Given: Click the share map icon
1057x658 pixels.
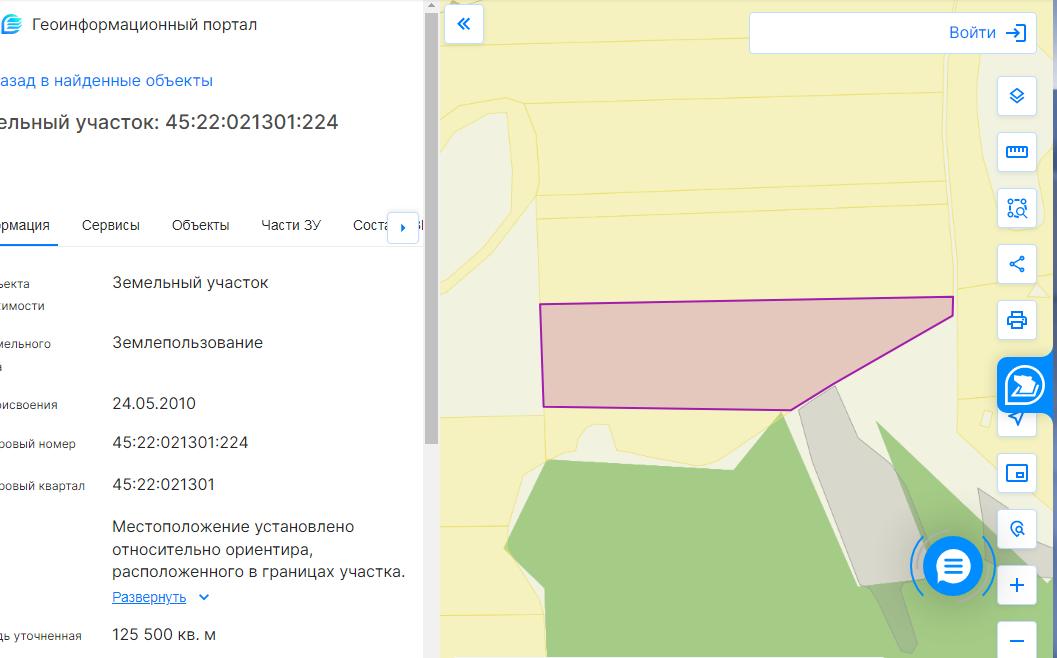Looking at the screenshot, I should pos(1017,264).
